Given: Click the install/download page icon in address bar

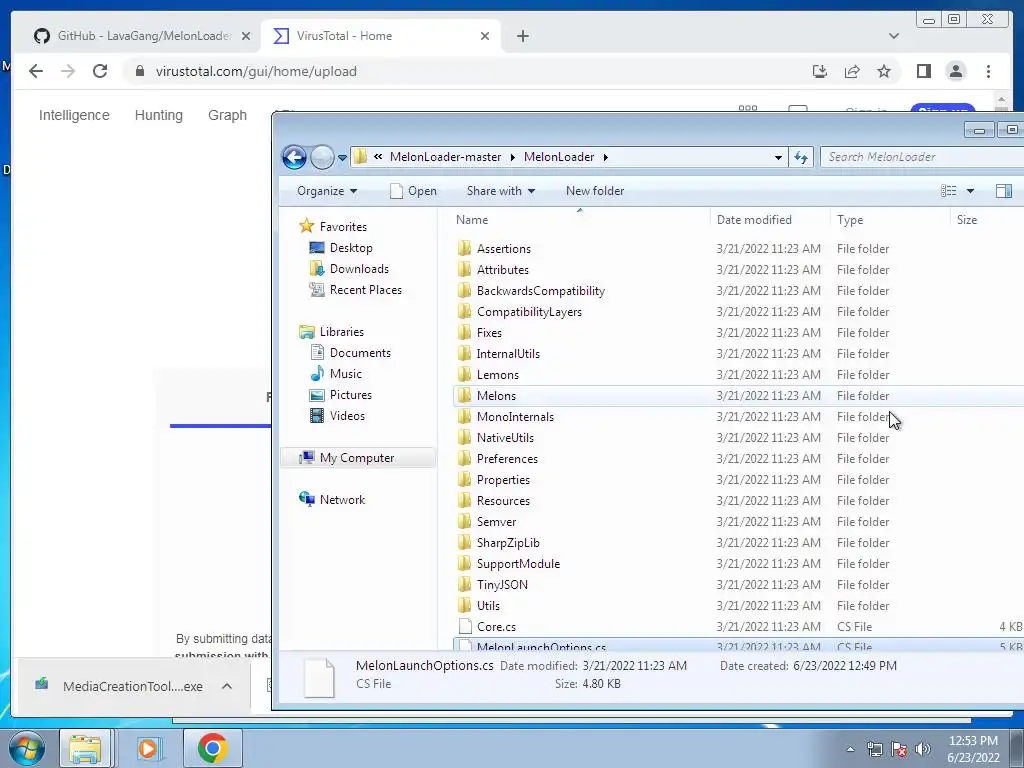Looking at the screenshot, I should (x=820, y=71).
